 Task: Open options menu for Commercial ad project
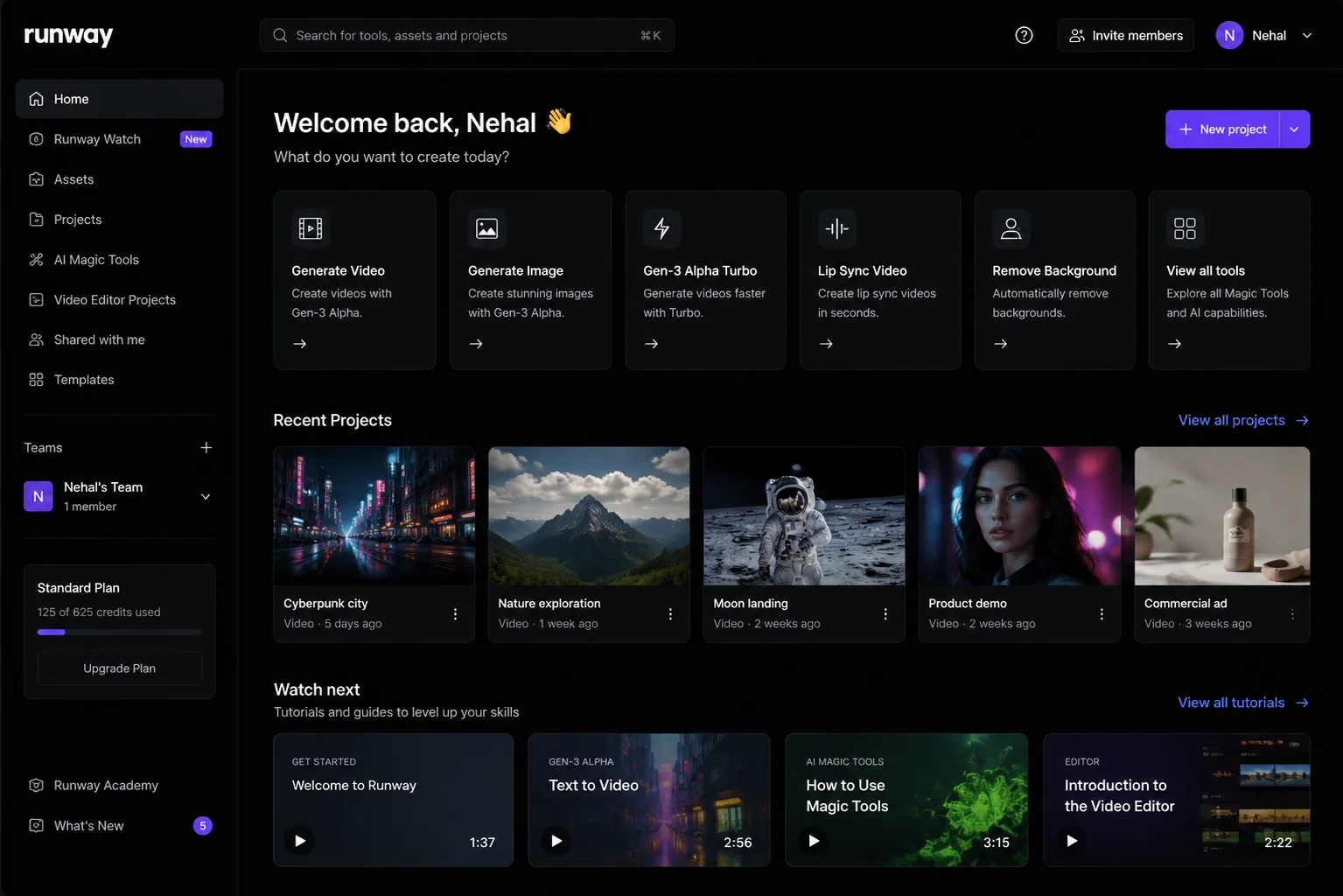(x=1292, y=614)
